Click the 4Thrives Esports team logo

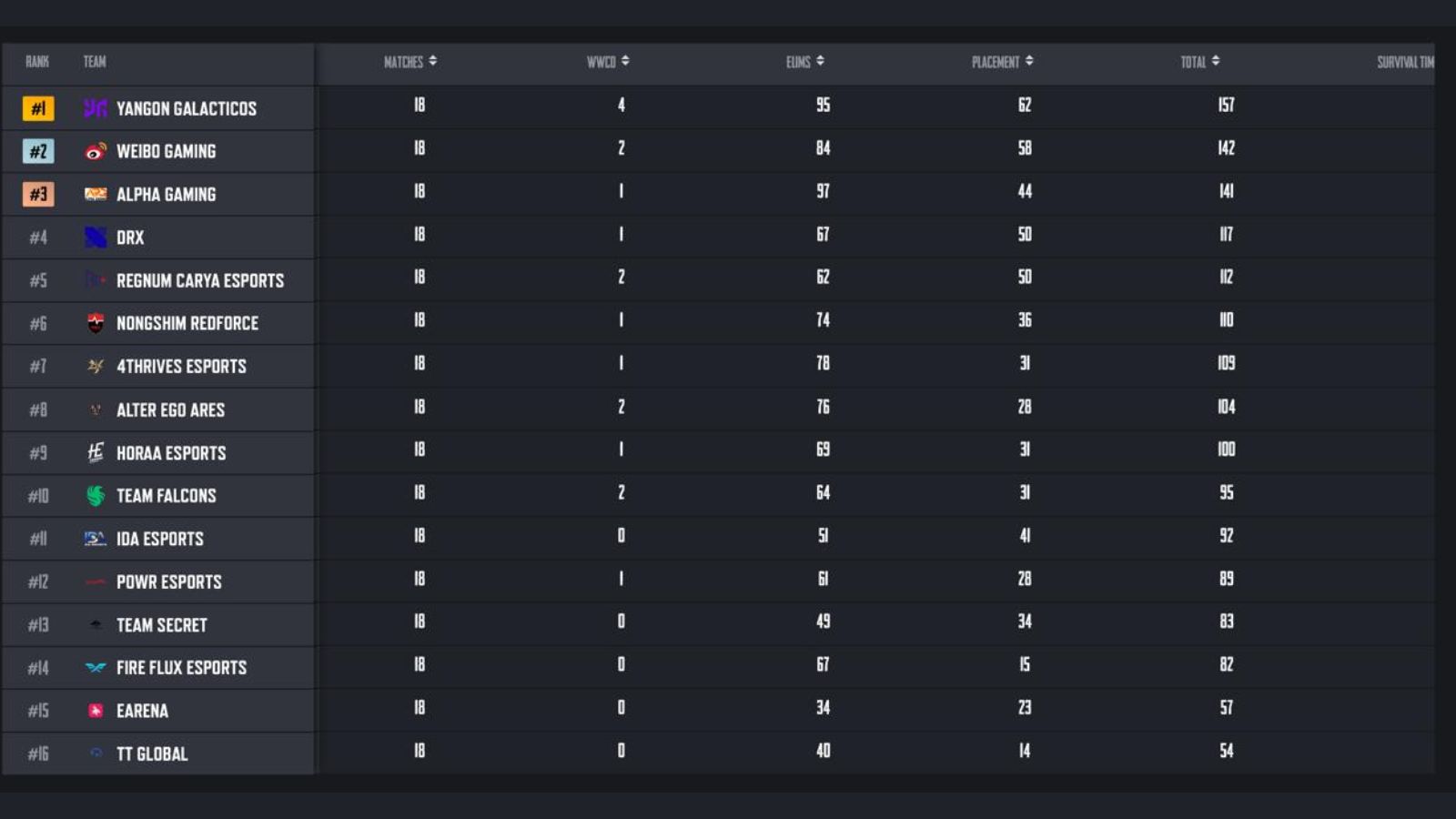point(96,366)
